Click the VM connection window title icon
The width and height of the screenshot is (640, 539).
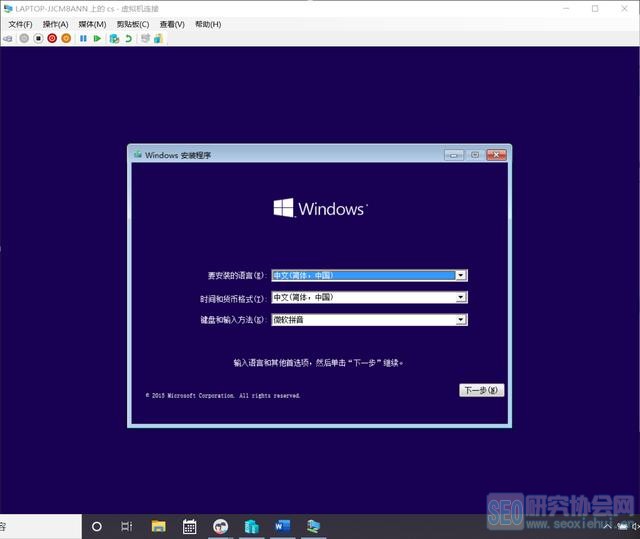[x=8, y=9]
